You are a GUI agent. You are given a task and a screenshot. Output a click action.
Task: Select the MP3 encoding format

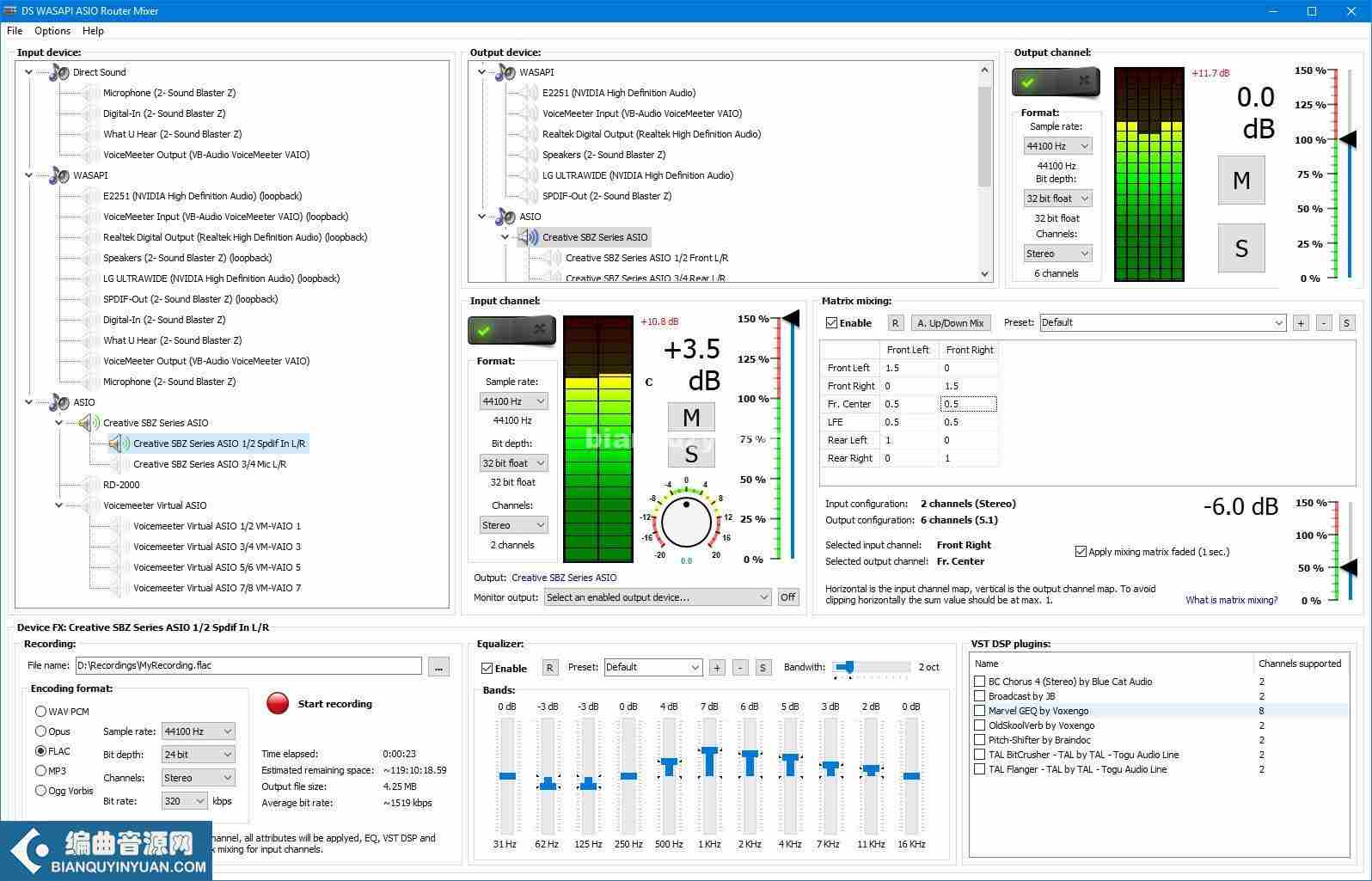point(40,771)
